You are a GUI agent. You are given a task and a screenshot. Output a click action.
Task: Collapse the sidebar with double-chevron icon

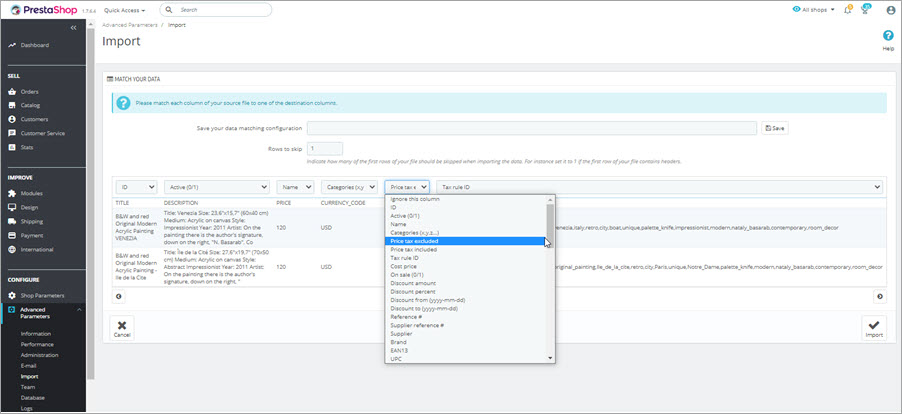click(74, 28)
